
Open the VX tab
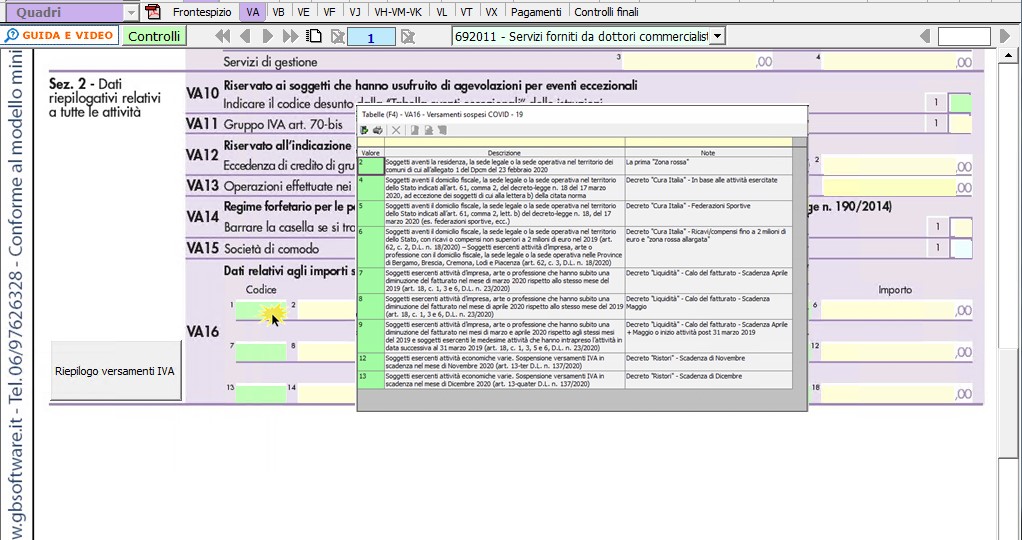[492, 12]
